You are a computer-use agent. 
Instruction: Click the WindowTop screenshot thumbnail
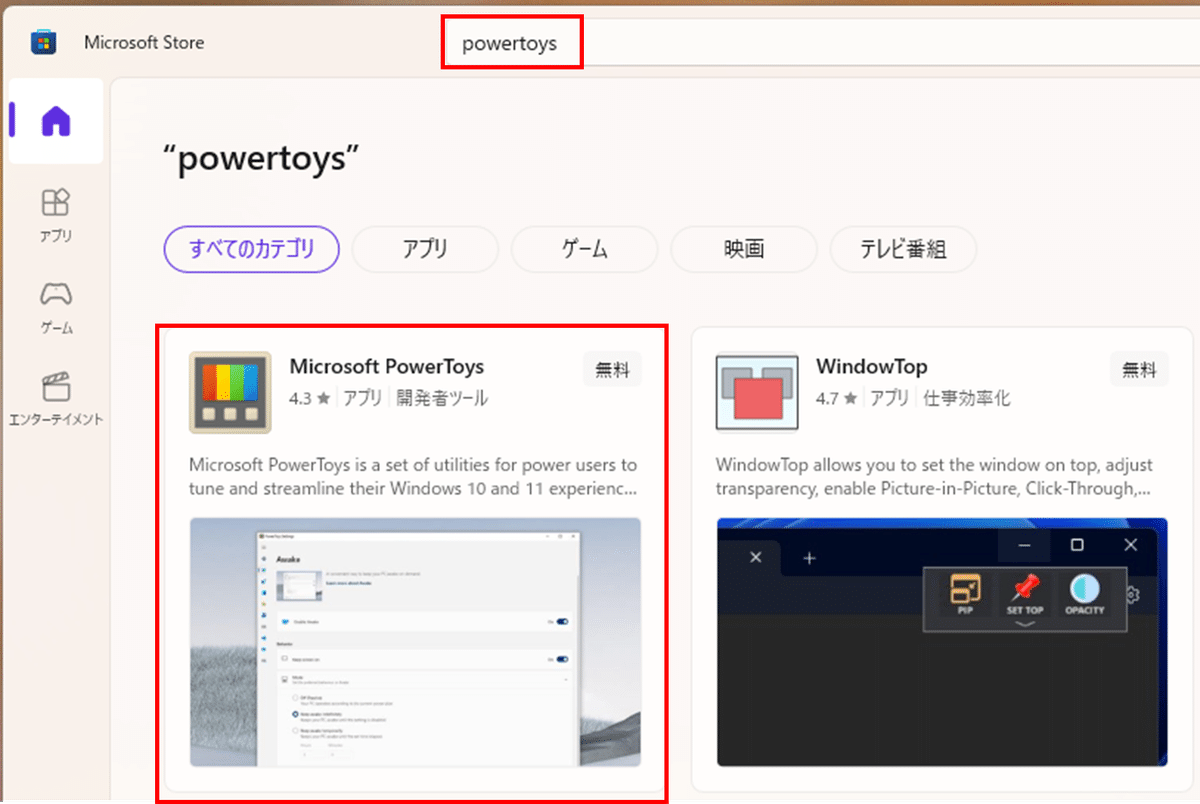942,642
